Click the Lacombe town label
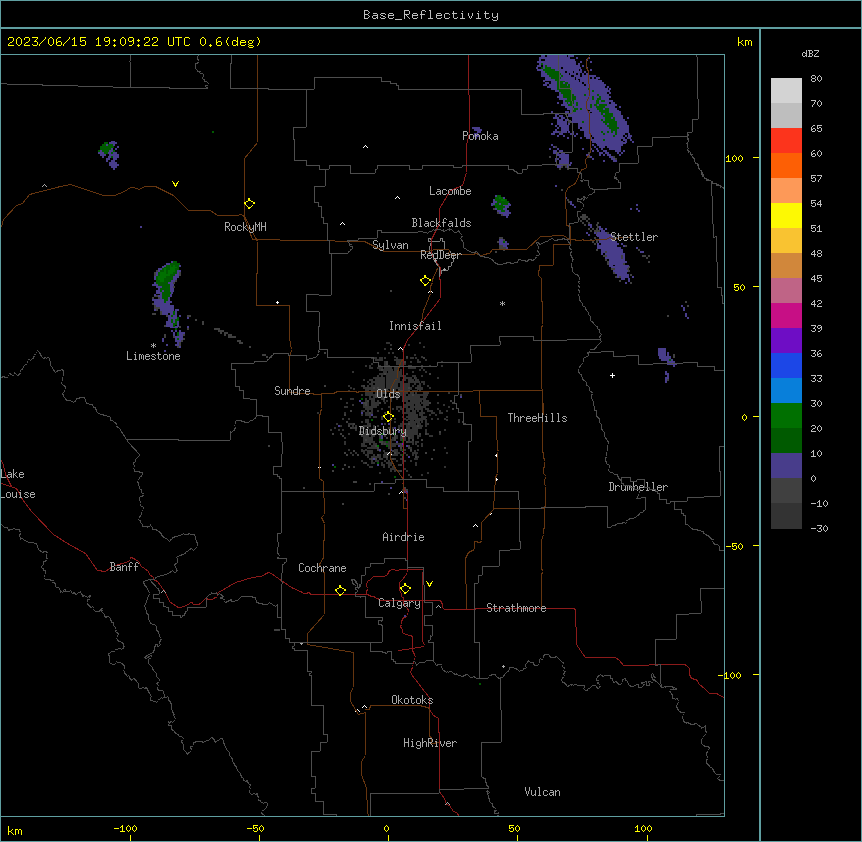Image resolution: width=862 pixels, height=842 pixels. click(450, 191)
